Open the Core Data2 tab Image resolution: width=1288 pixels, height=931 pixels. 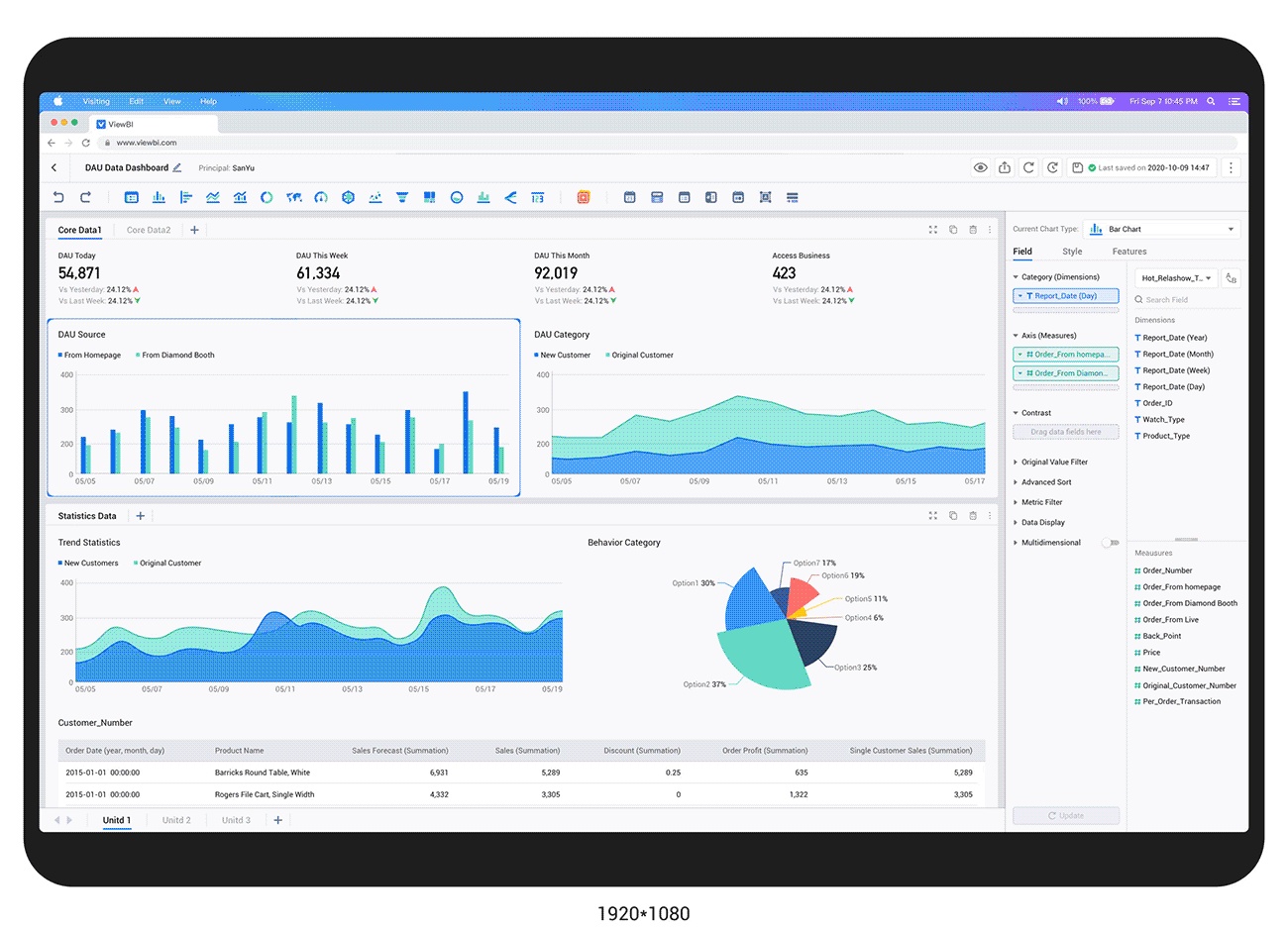click(x=149, y=230)
